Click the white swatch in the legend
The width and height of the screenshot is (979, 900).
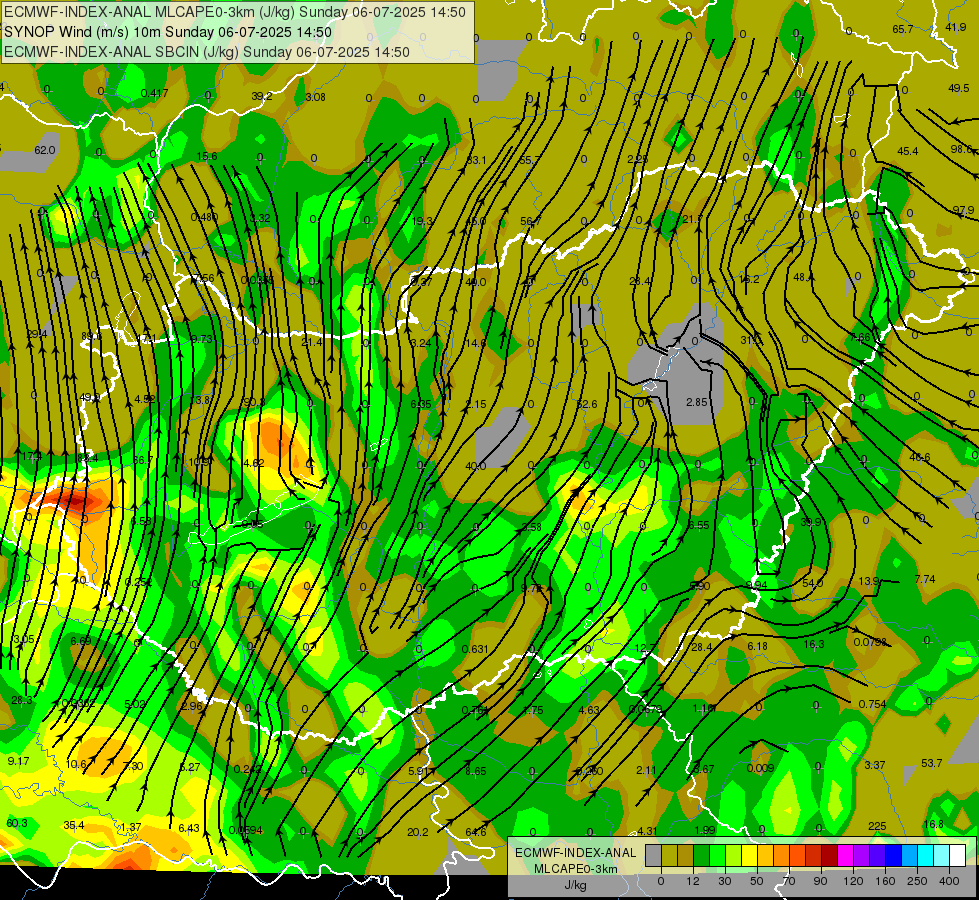point(958,855)
